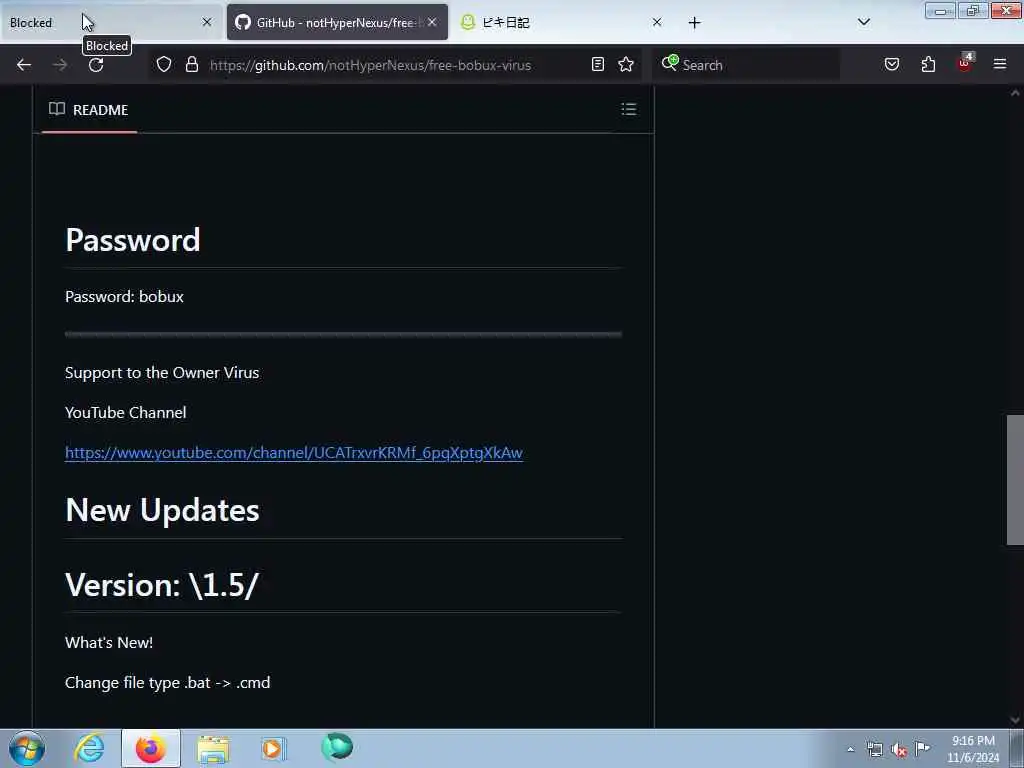Viewport: 1024px width, 768px height.
Task: Click the 'Version: \1.5/' heading
Action: pyautogui.click(x=162, y=584)
